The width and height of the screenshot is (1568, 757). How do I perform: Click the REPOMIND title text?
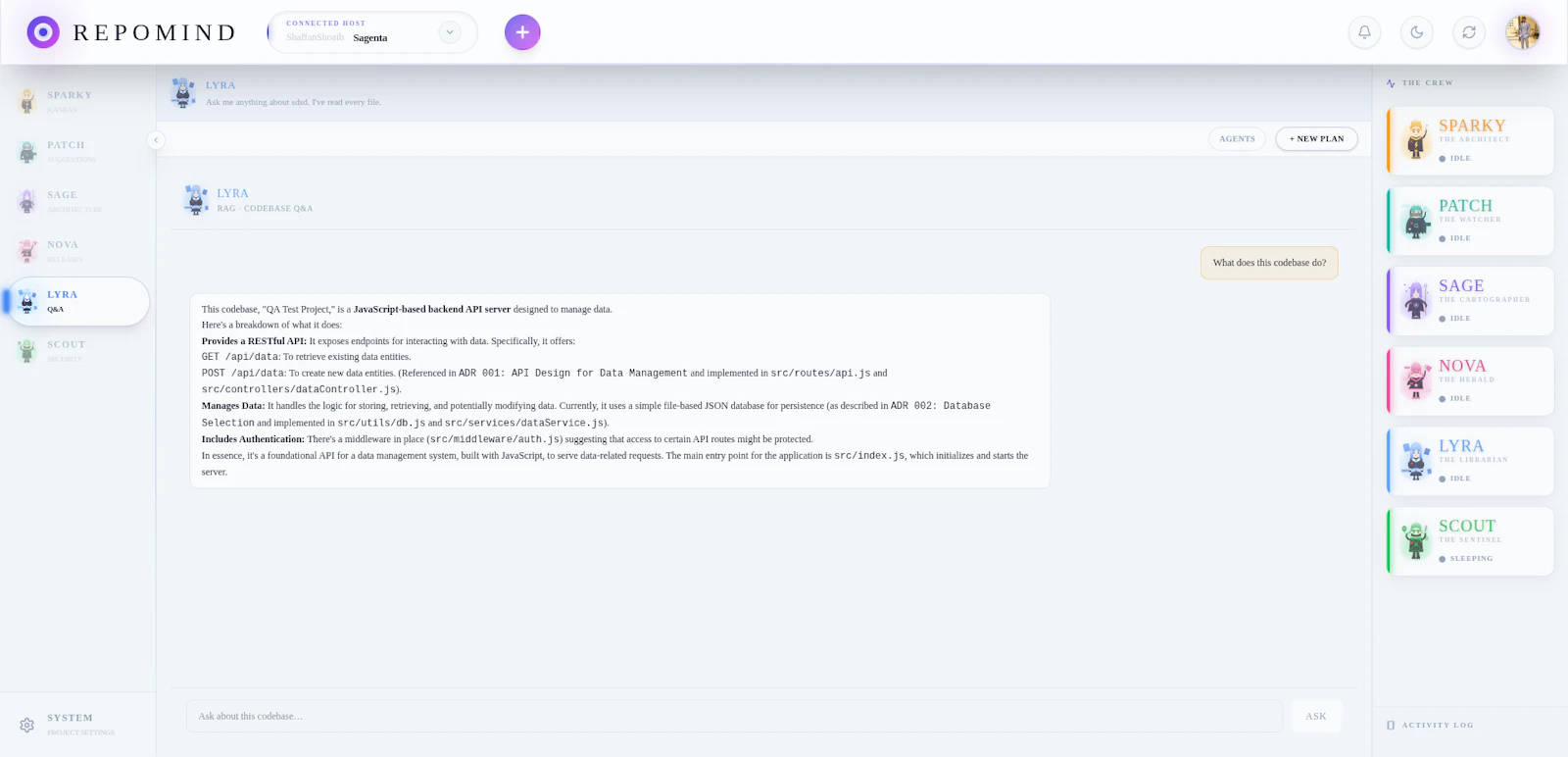155,32
